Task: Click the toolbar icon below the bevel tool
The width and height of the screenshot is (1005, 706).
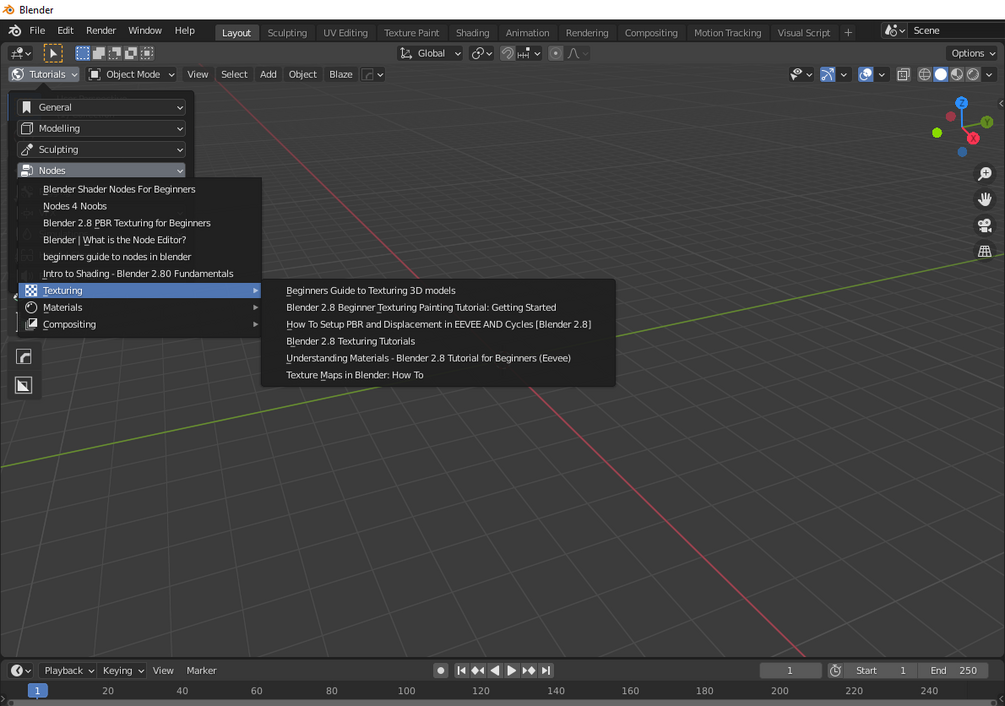Action: (24, 385)
